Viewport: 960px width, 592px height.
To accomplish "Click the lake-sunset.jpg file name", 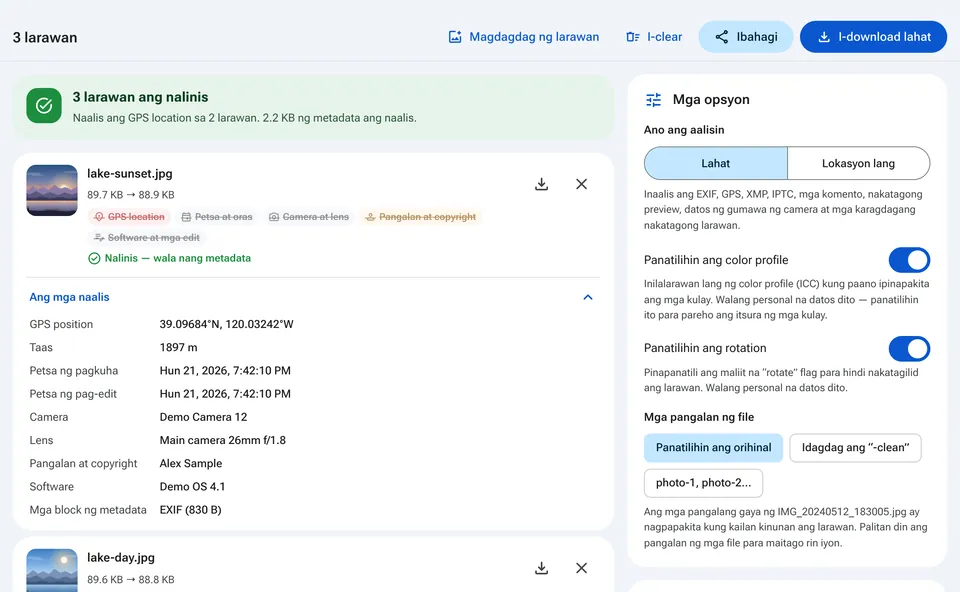I will click(x=130, y=174).
